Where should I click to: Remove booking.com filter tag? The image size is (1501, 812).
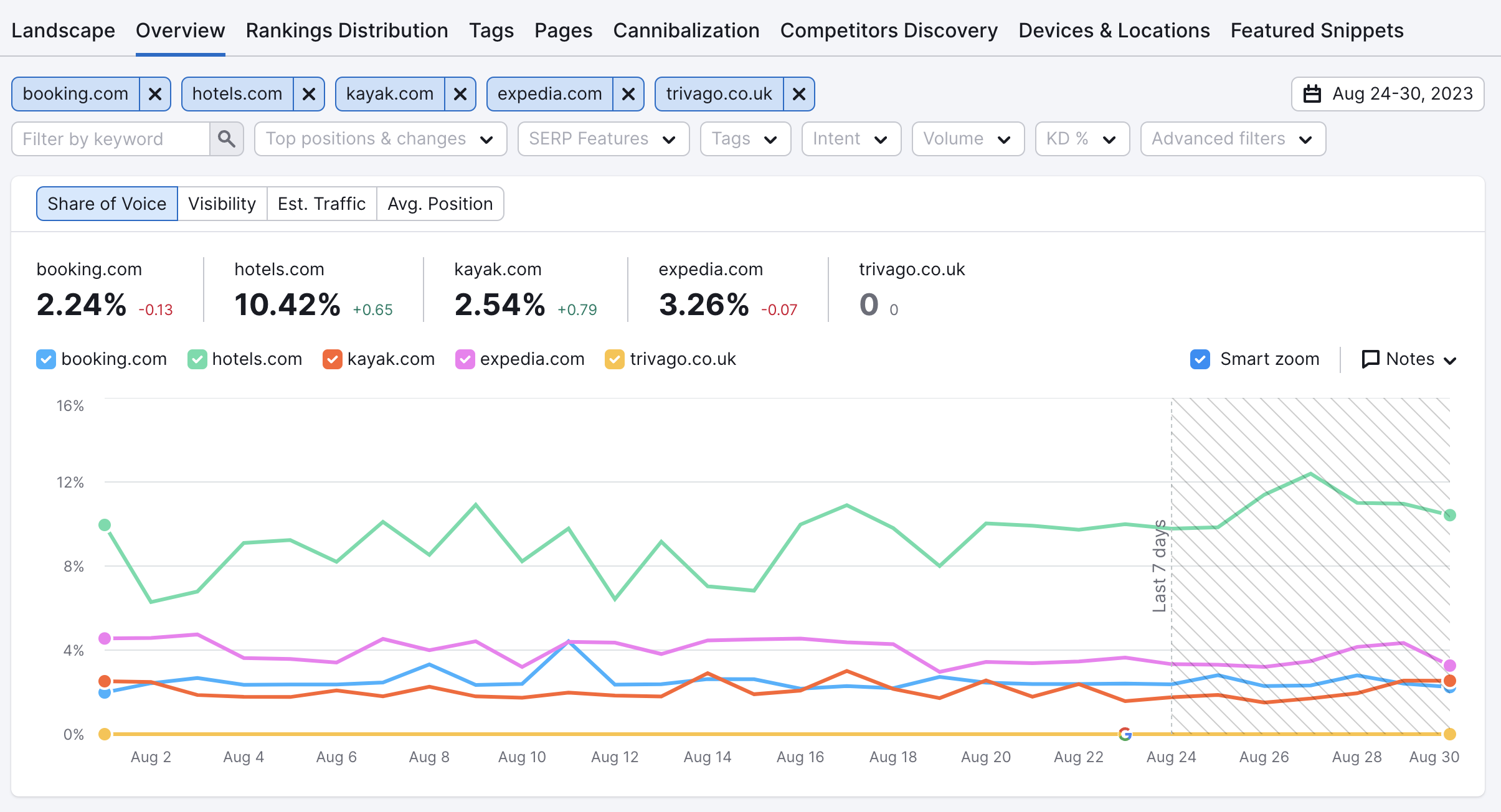tap(156, 94)
